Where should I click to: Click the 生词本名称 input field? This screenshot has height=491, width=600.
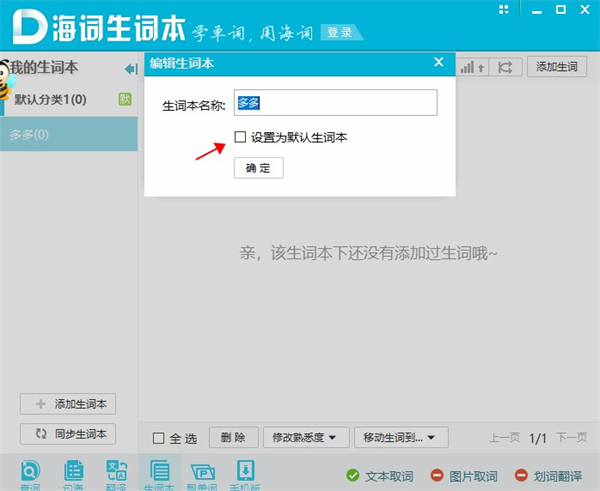coord(336,103)
